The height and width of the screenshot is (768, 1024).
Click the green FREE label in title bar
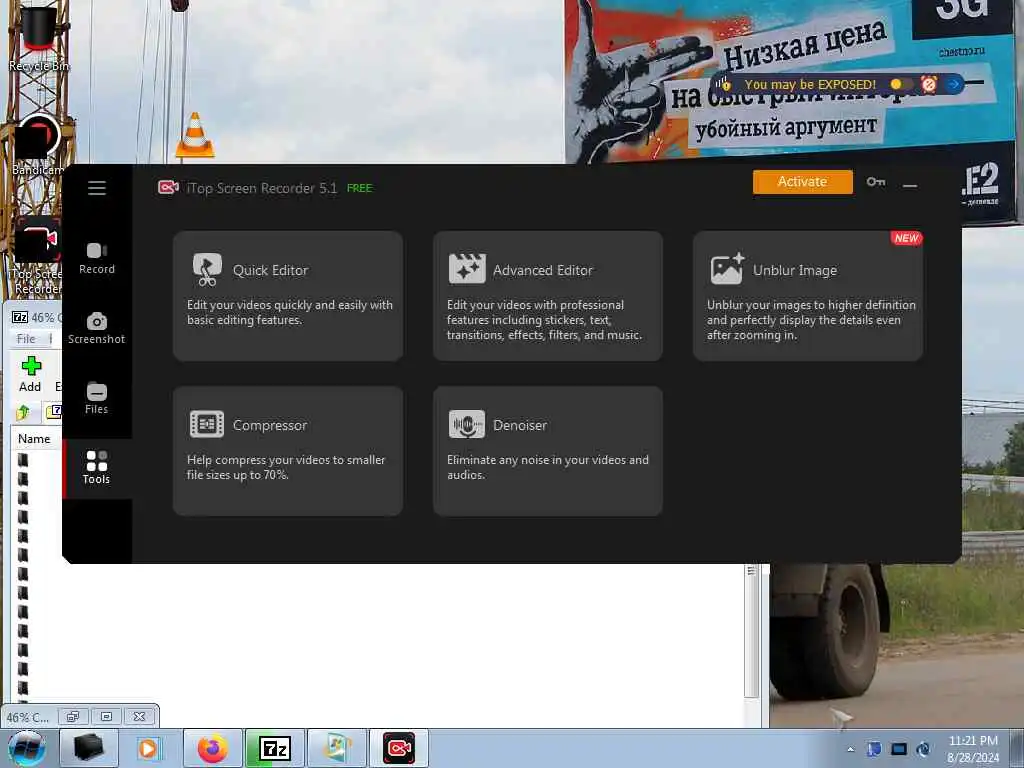(x=360, y=188)
